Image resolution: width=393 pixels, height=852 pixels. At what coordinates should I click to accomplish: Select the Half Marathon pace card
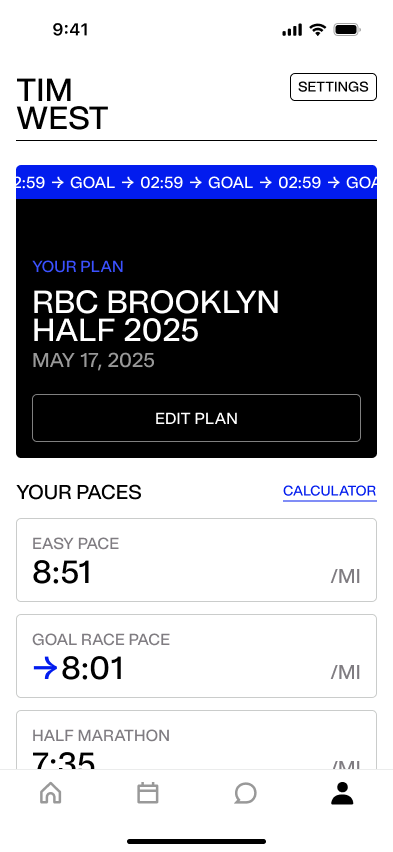coord(196,740)
